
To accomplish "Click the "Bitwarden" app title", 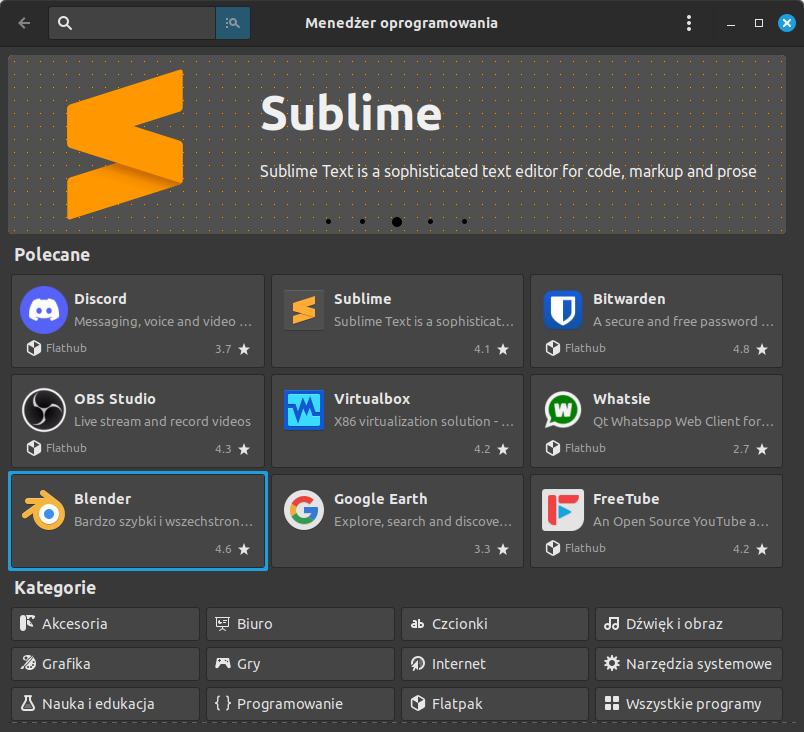I will pyautogui.click(x=629, y=299).
